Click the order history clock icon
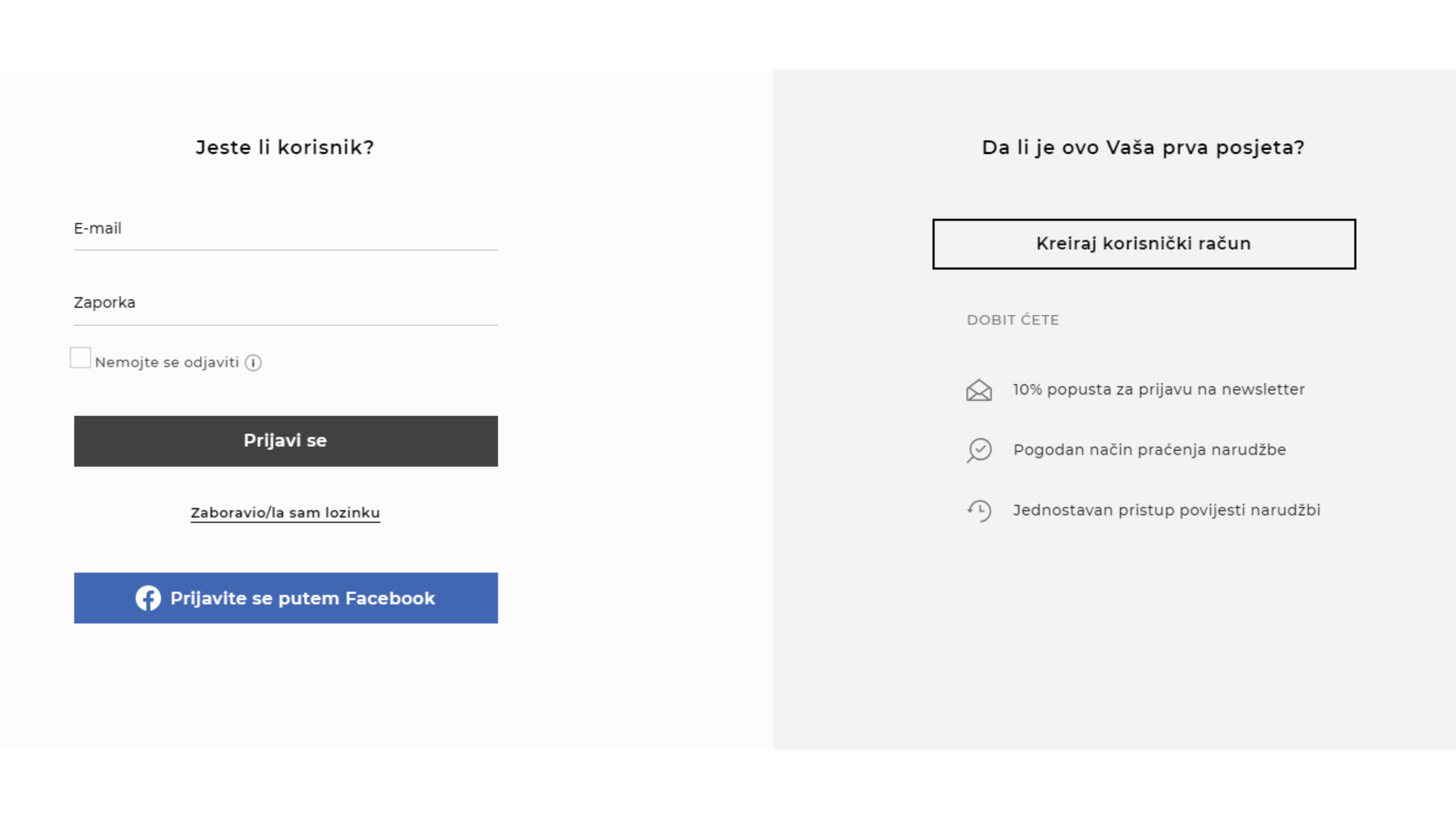The image size is (1456, 819). 979,511
